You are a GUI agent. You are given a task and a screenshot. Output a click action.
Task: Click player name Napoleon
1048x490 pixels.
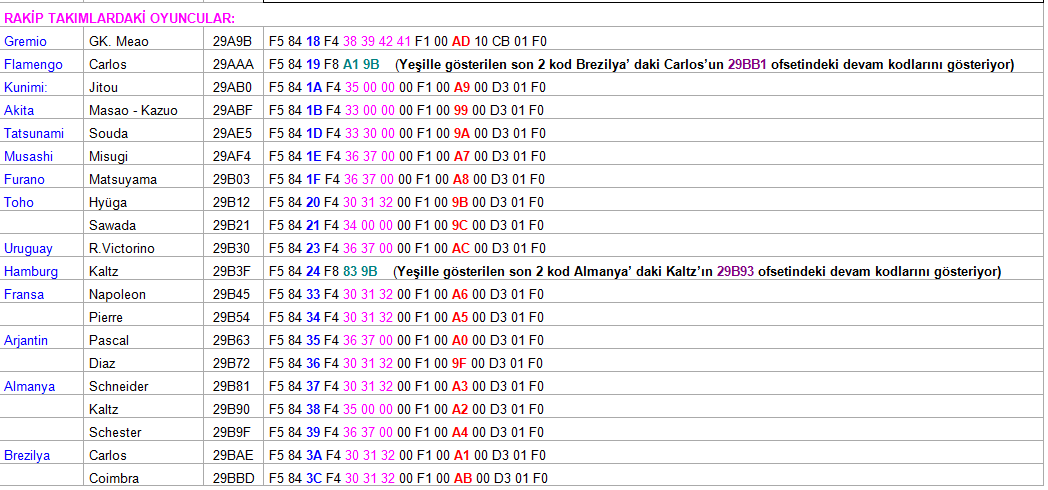coord(117,295)
